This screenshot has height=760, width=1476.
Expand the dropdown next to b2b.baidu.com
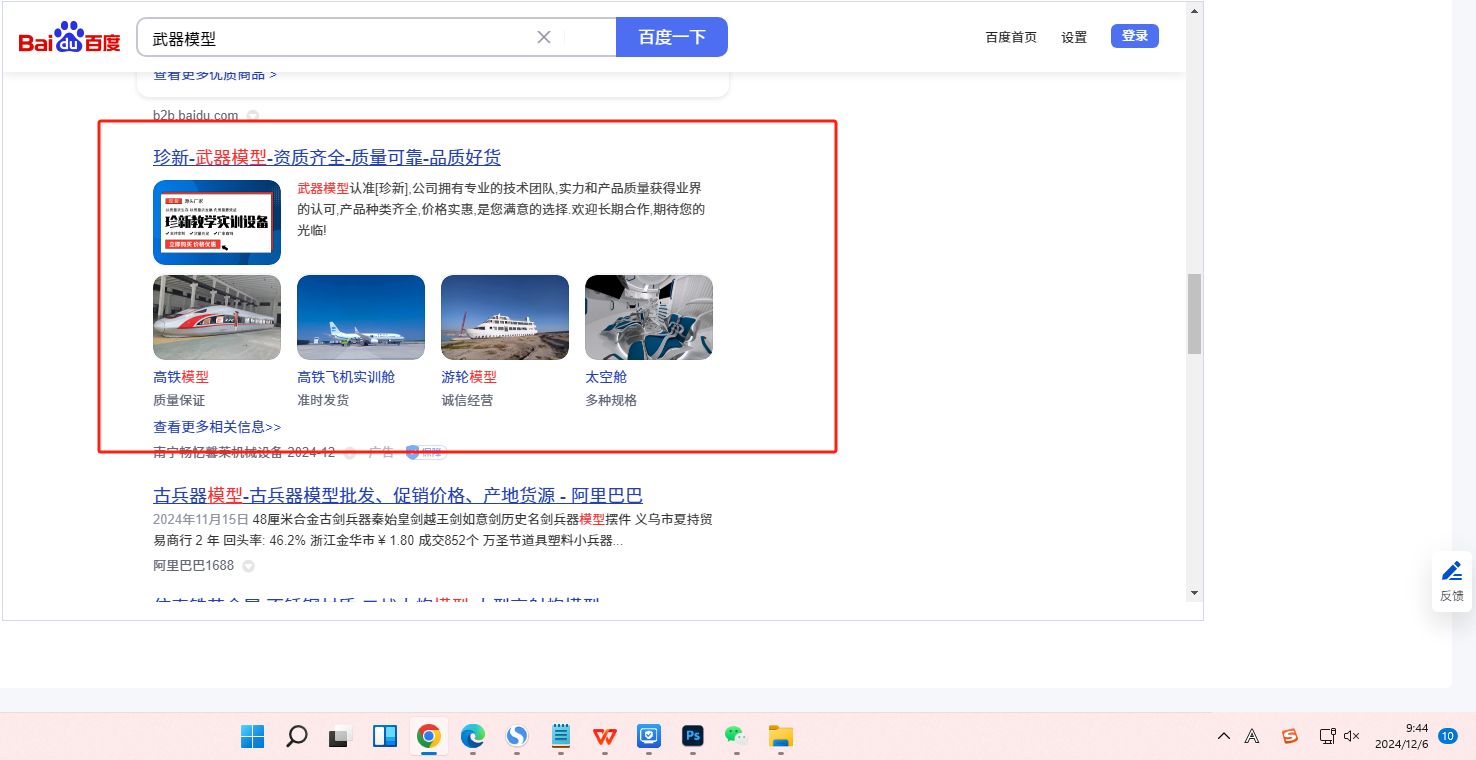point(253,116)
